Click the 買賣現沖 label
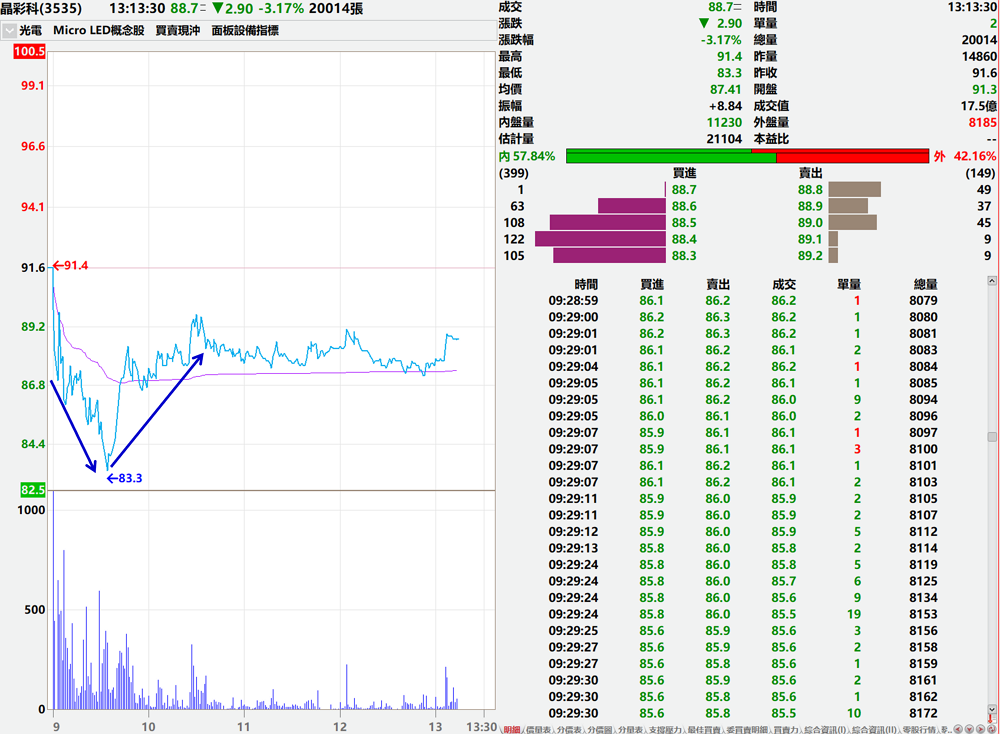The width and height of the screenshot is (1000, 734). [x=177, y=31]
